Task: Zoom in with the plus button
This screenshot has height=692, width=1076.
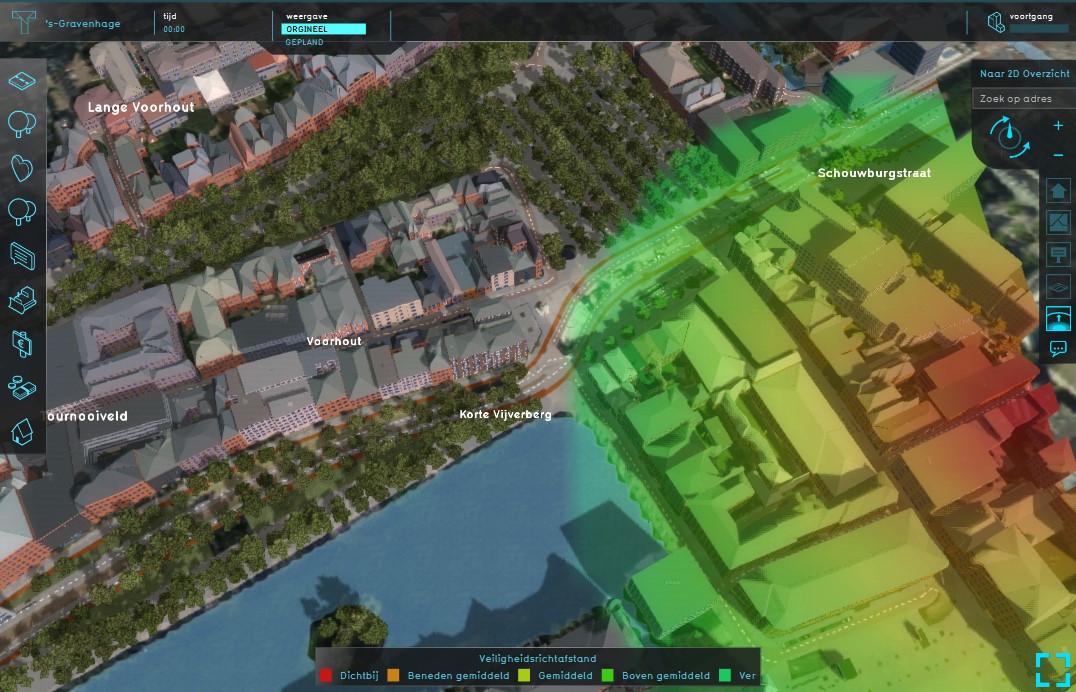Action: point(1058,126)
